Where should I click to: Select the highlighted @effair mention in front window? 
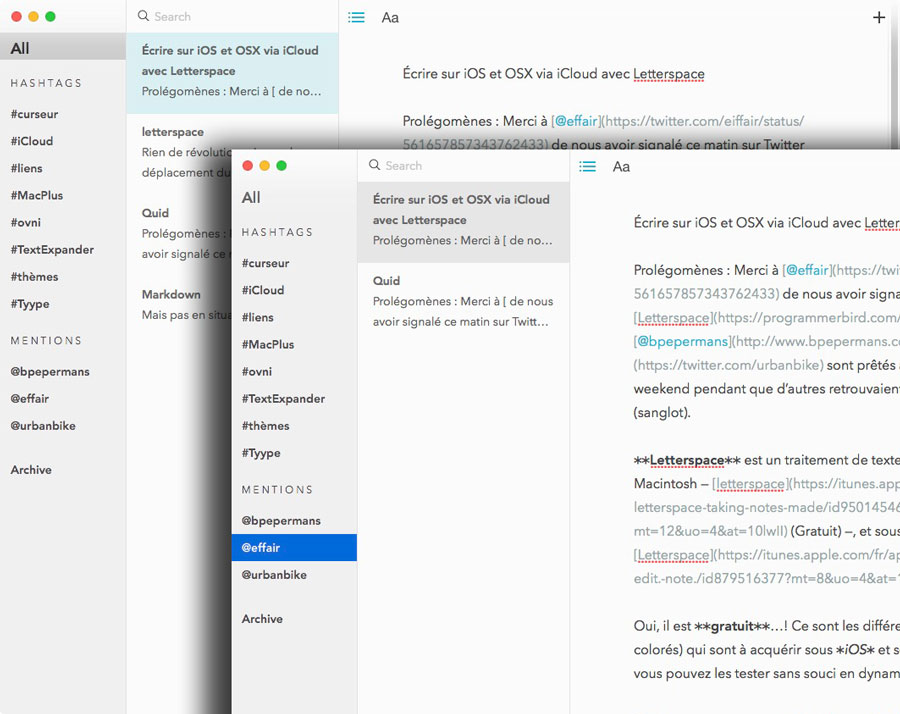[x=294, y=548]
